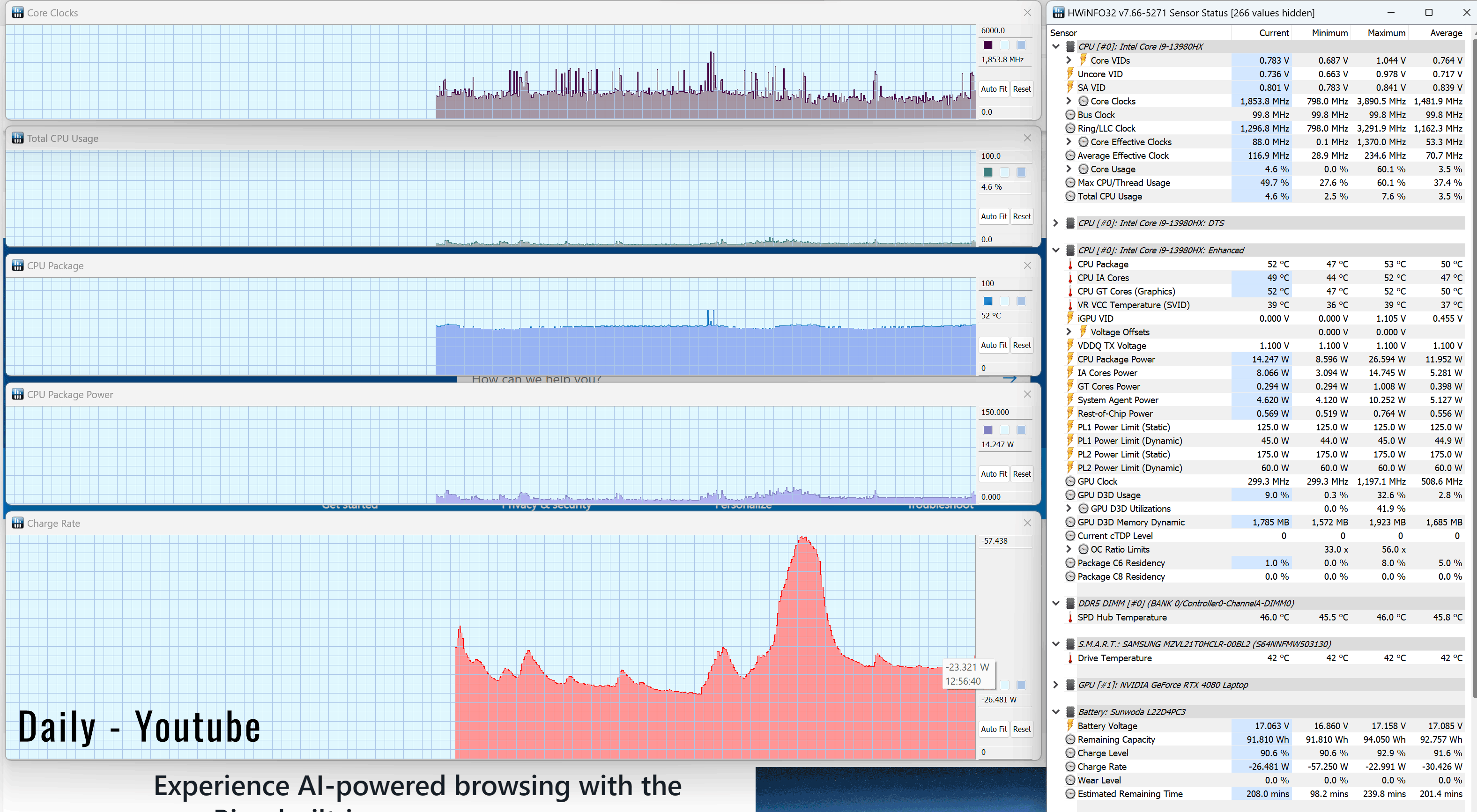Collapse the Battery Sunwoda L22D4PC3 group
This screenshot has height=812, width=1477.
click(1055, 712)
